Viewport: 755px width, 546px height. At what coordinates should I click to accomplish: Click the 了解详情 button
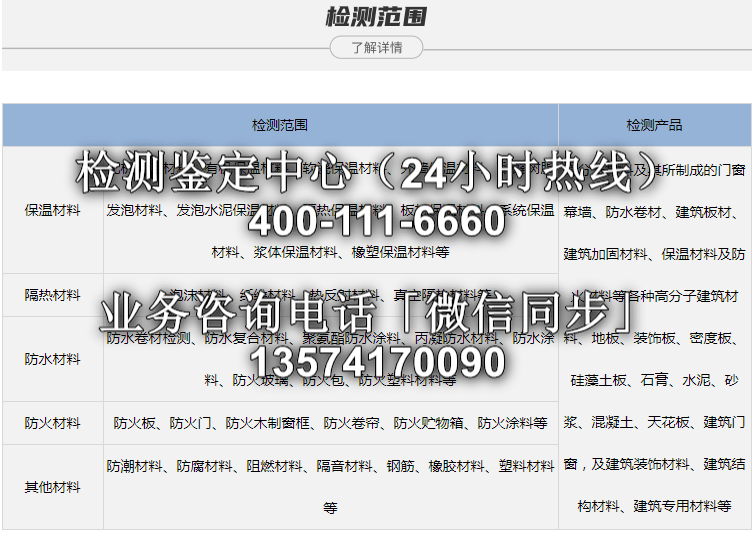(x=377, y=47)
